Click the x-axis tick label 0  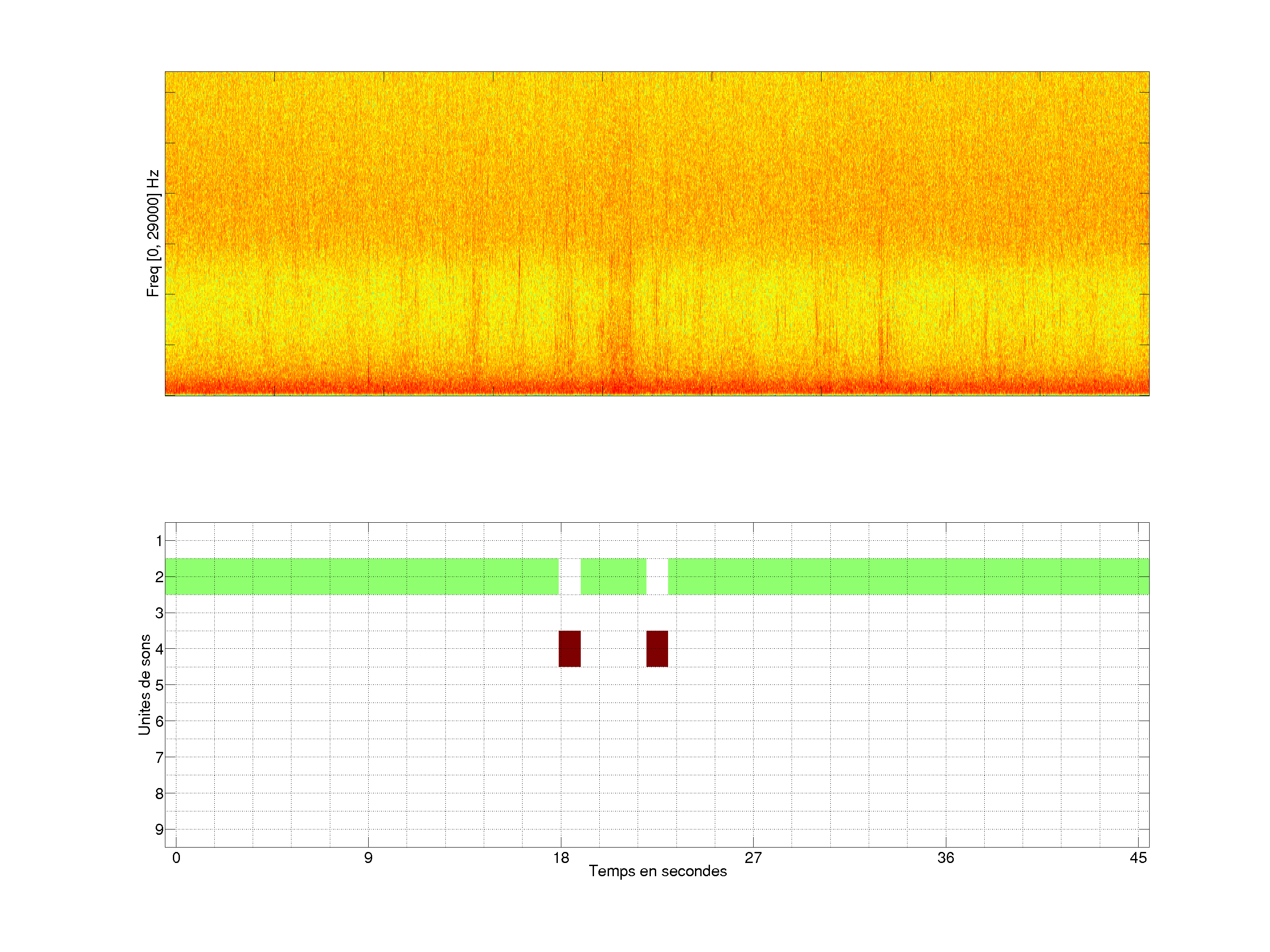(x=176, y=858)
